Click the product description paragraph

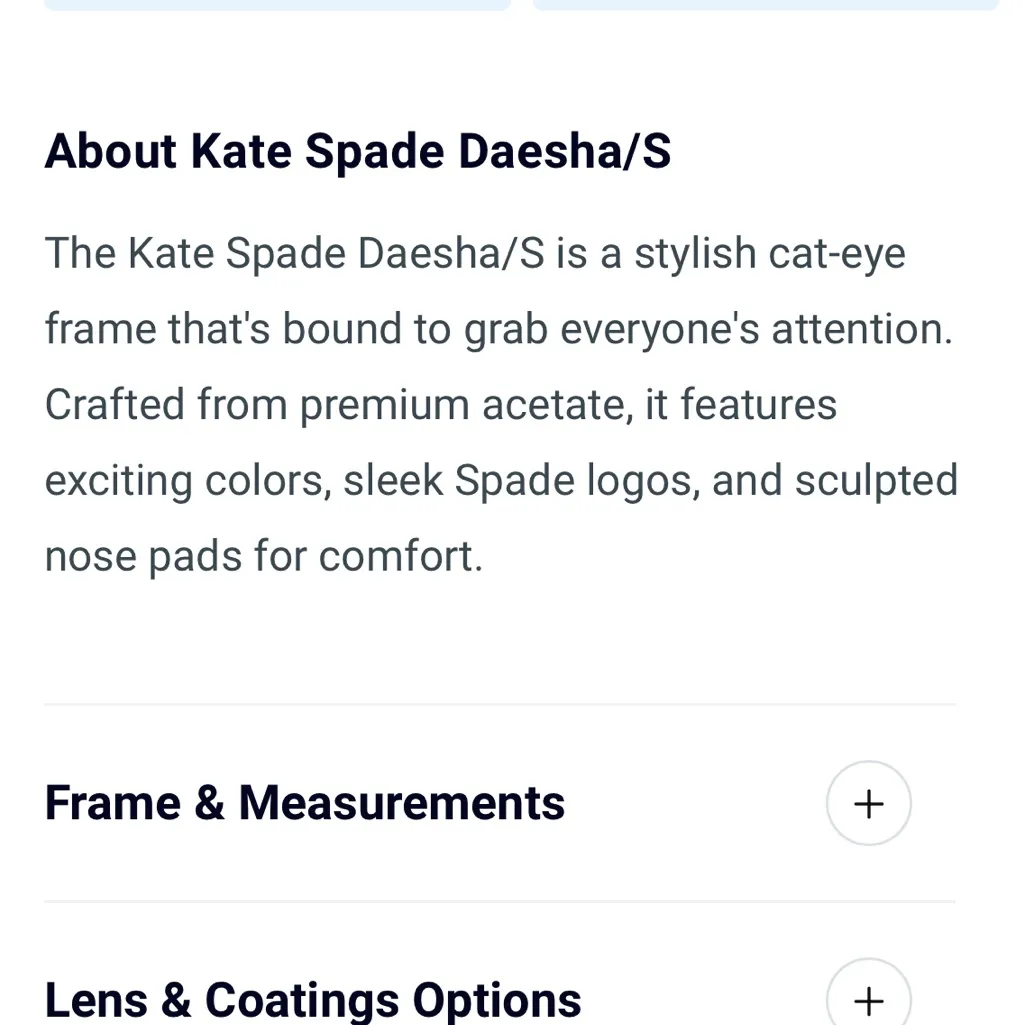click(x=500, y=404)
